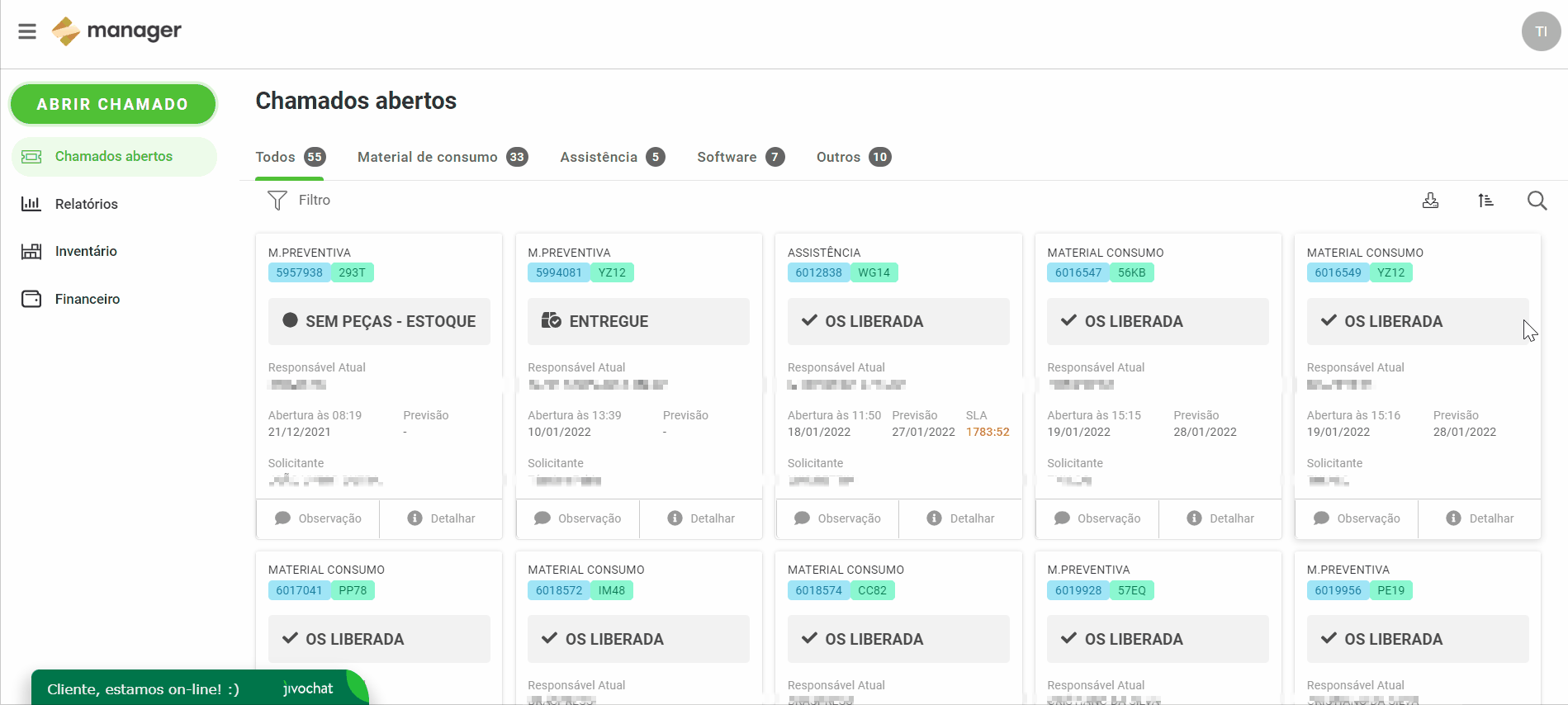Click the sort order icon
This screenshot has width=1568, height=705.
1485,201
